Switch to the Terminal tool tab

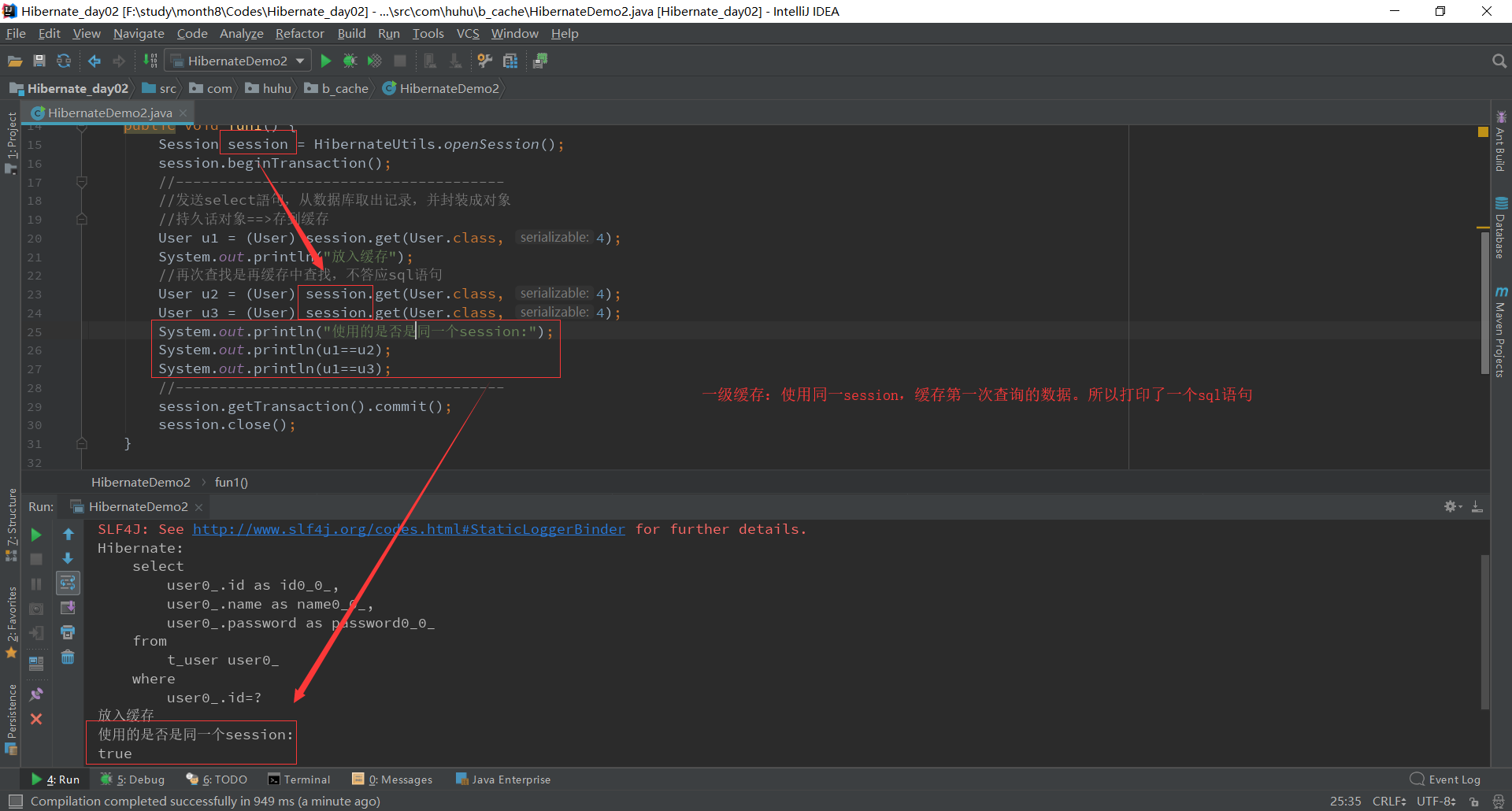click(299, 780)
